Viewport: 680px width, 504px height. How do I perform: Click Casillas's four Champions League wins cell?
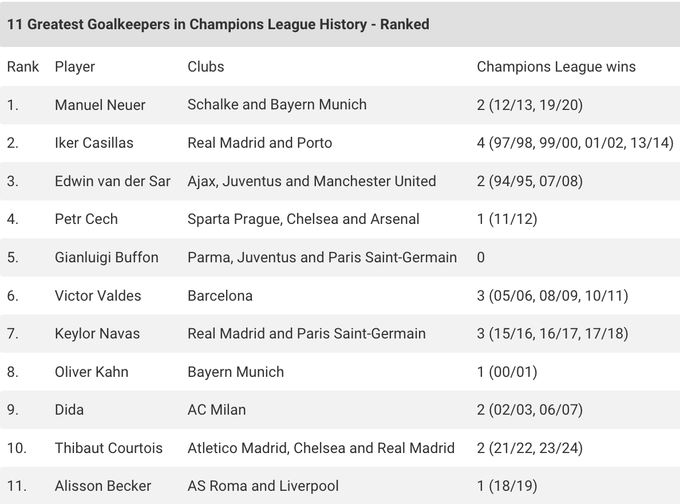[575, 143]
